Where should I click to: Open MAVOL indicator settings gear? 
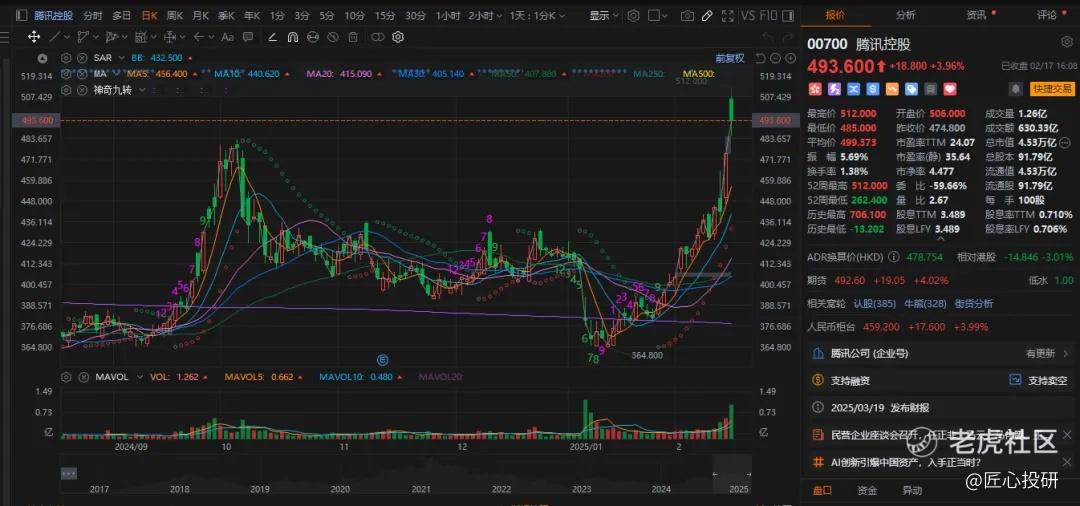pyautogui.click(x=66, y=377)
